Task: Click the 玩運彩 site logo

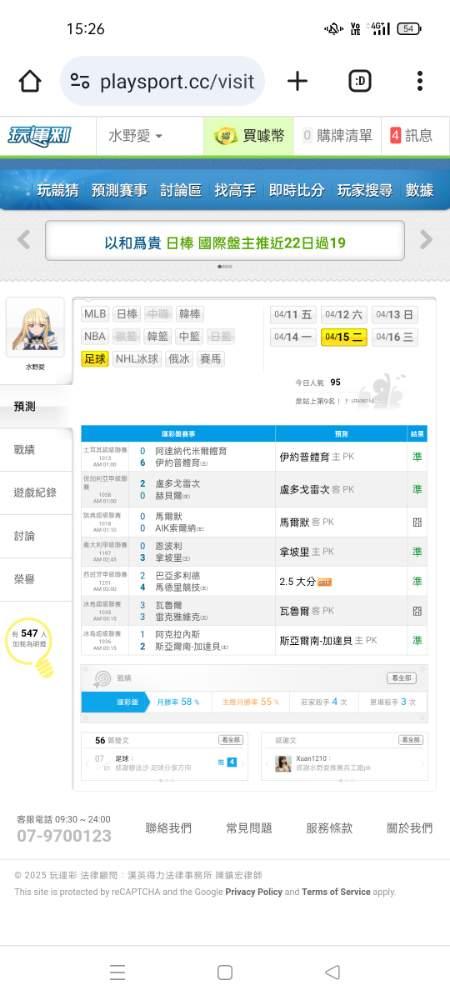Action: [x=40, y=136]
